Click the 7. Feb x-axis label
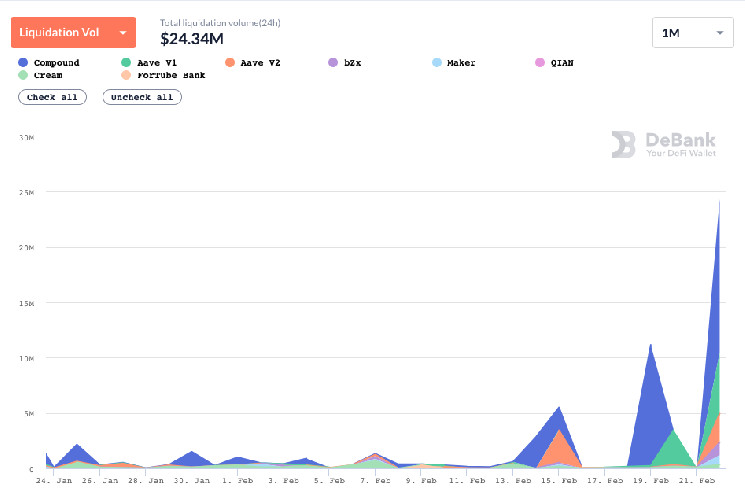The image size is (745, 494). pos(375,481)
